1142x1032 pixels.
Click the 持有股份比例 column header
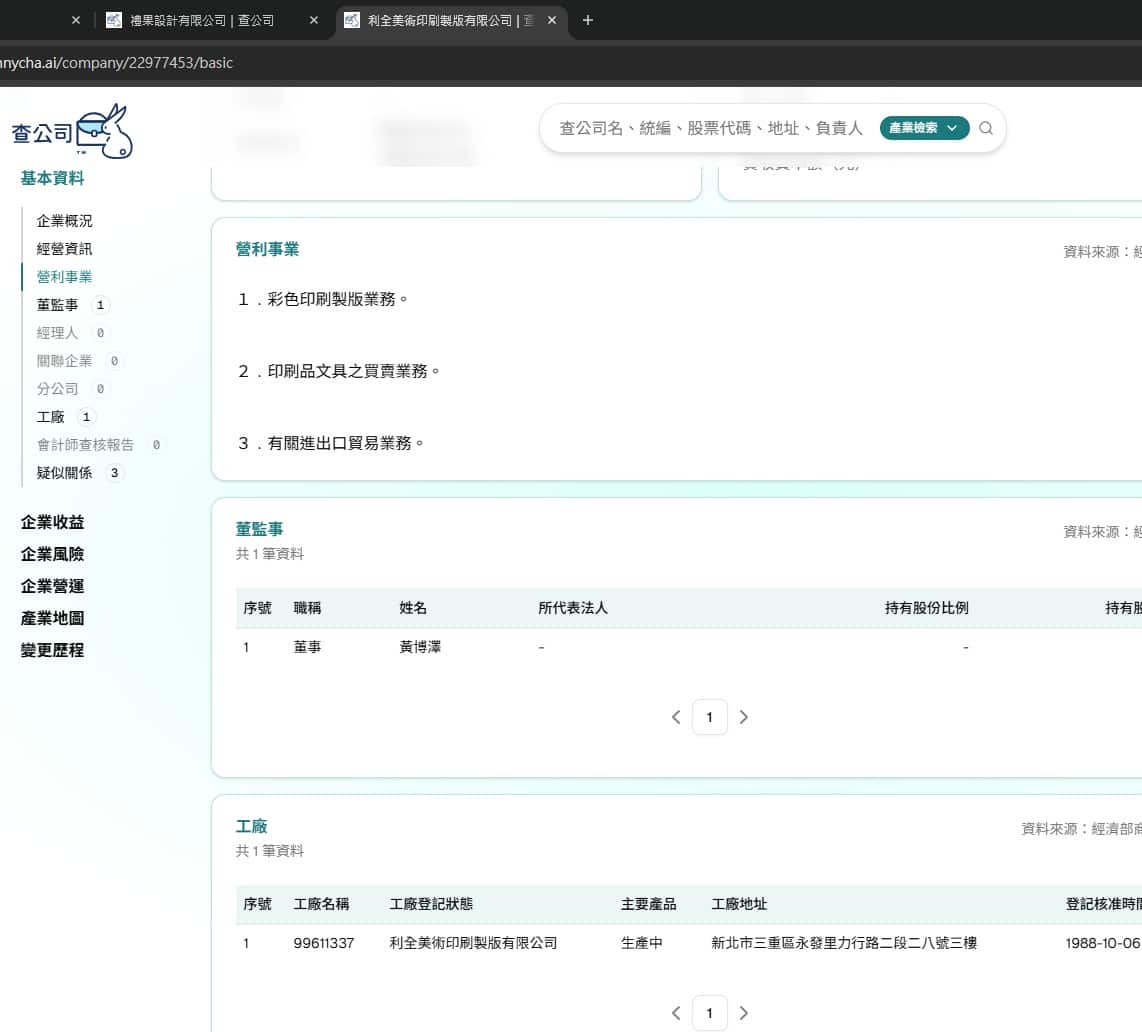tap(926, 608)
